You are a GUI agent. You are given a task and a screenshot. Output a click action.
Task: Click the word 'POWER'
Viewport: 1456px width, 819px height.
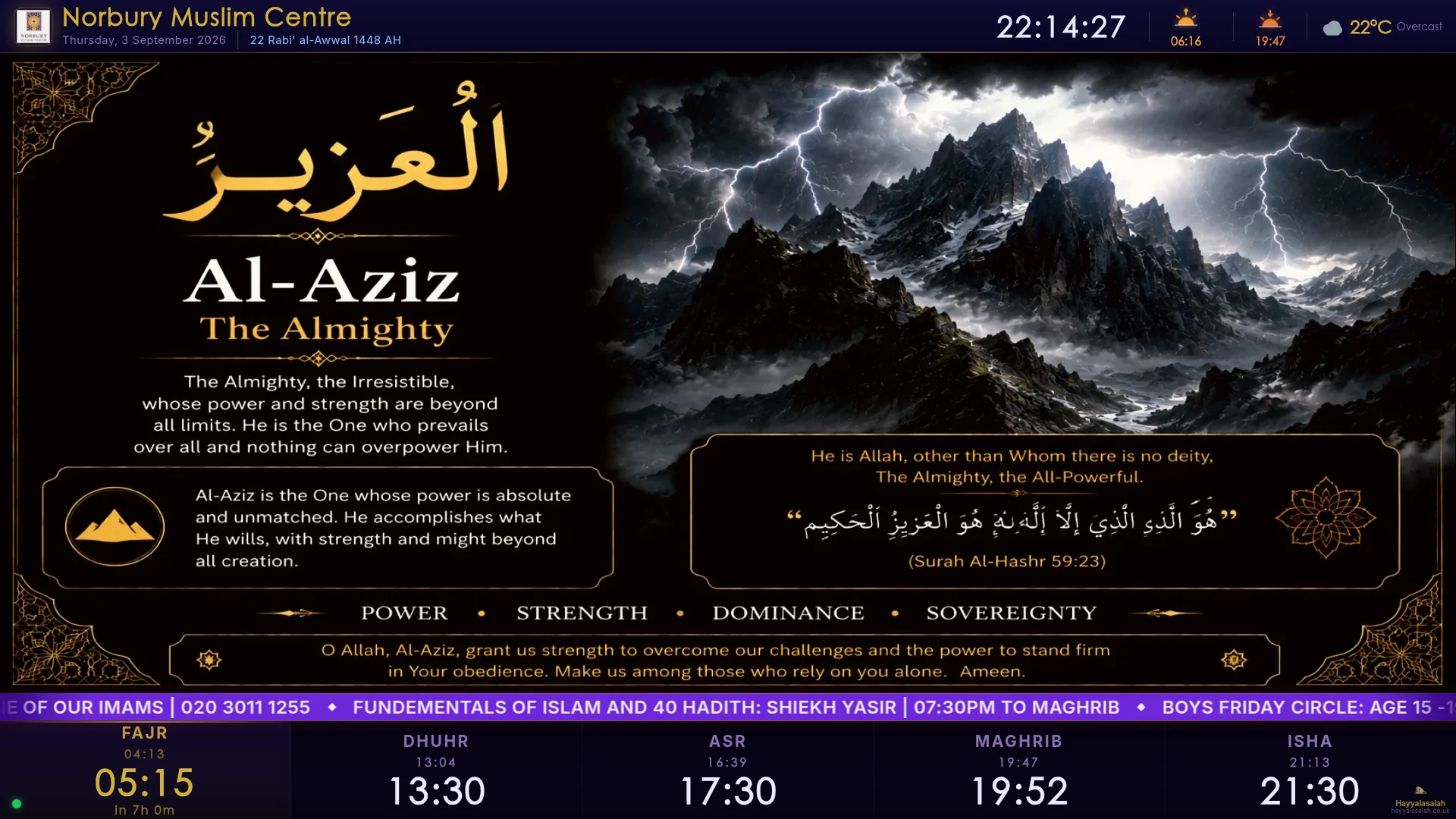[x=404, y=613]
